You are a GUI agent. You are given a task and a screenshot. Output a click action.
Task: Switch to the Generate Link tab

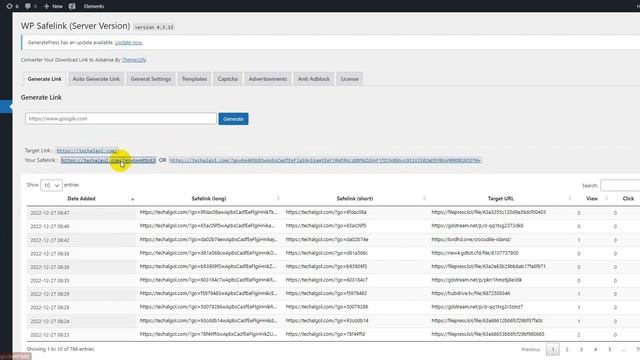[44, 79]
